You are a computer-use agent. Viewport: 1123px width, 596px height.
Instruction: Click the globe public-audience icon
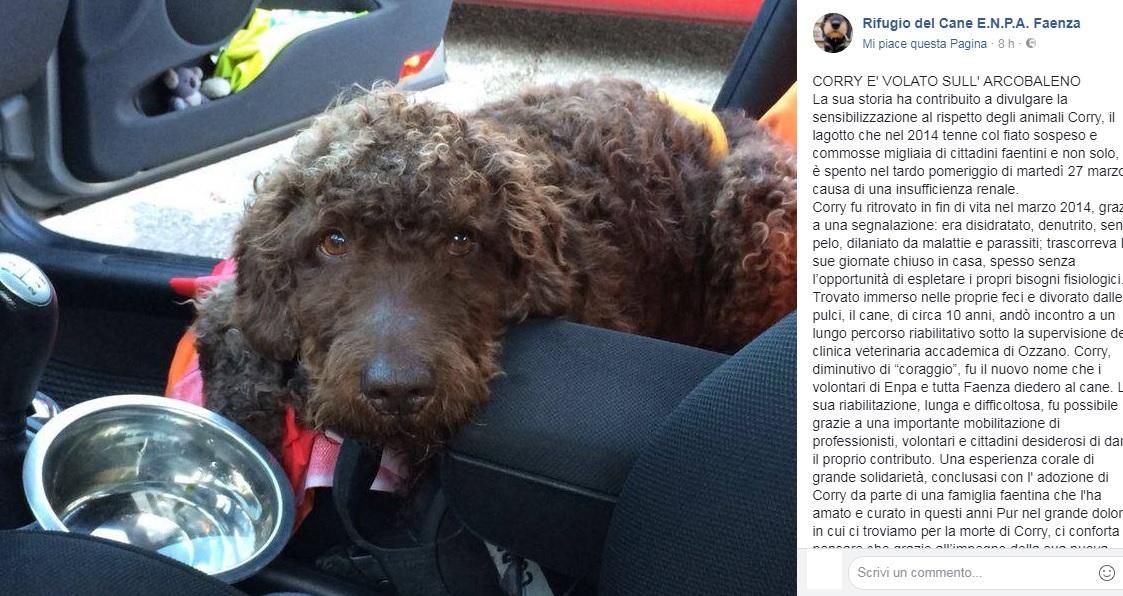coord(1031,44)
